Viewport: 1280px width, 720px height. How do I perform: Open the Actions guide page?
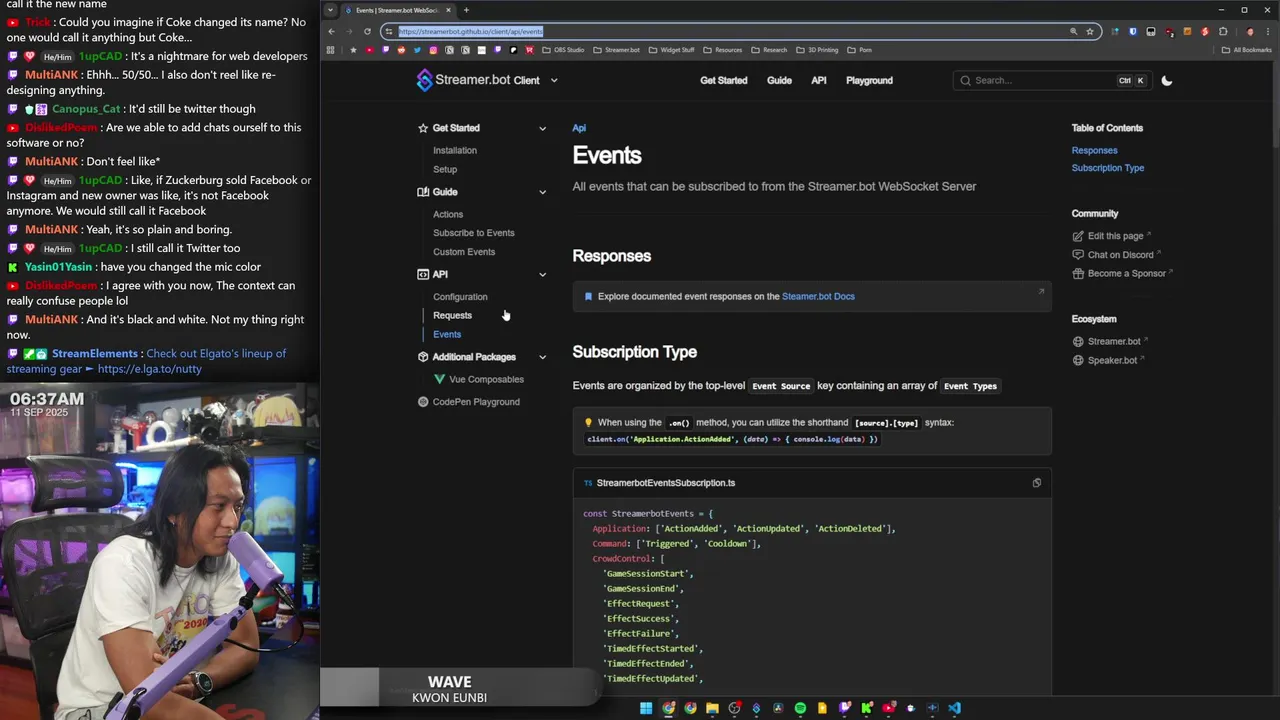pyautogui.click(x=448, y=214)
